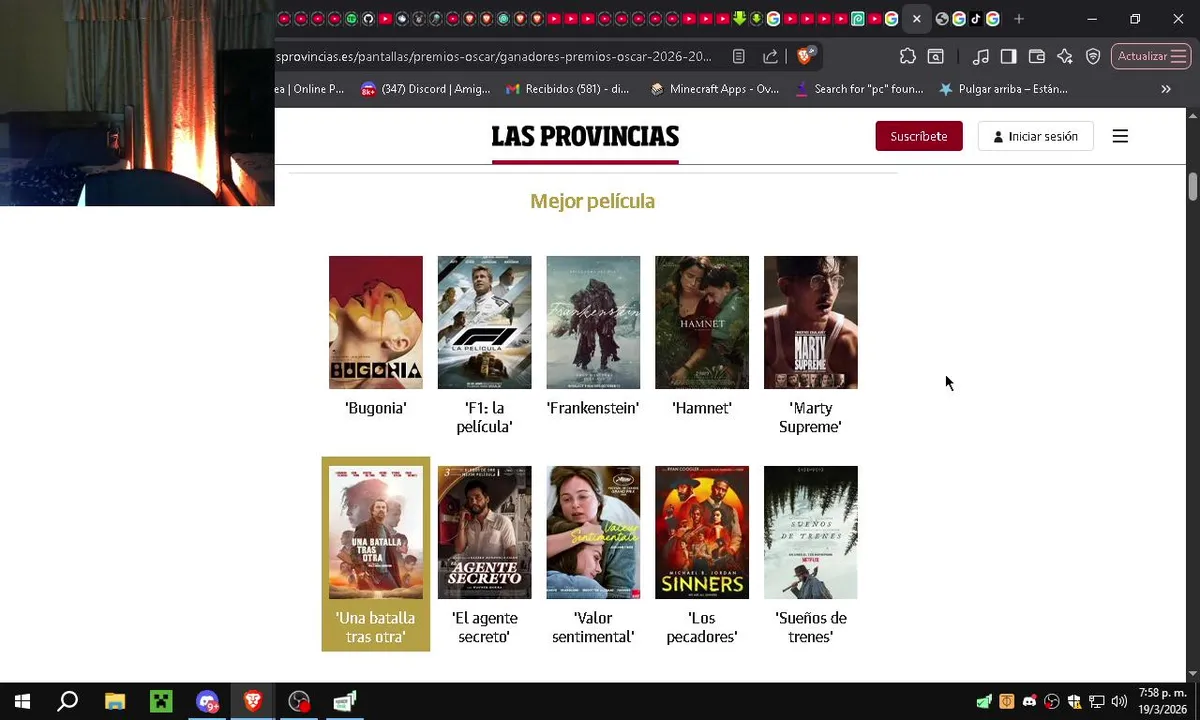Click the Iniciar sesión button
The height and width of the screenshot is (720, 1200).
[x=1035, y=136]
